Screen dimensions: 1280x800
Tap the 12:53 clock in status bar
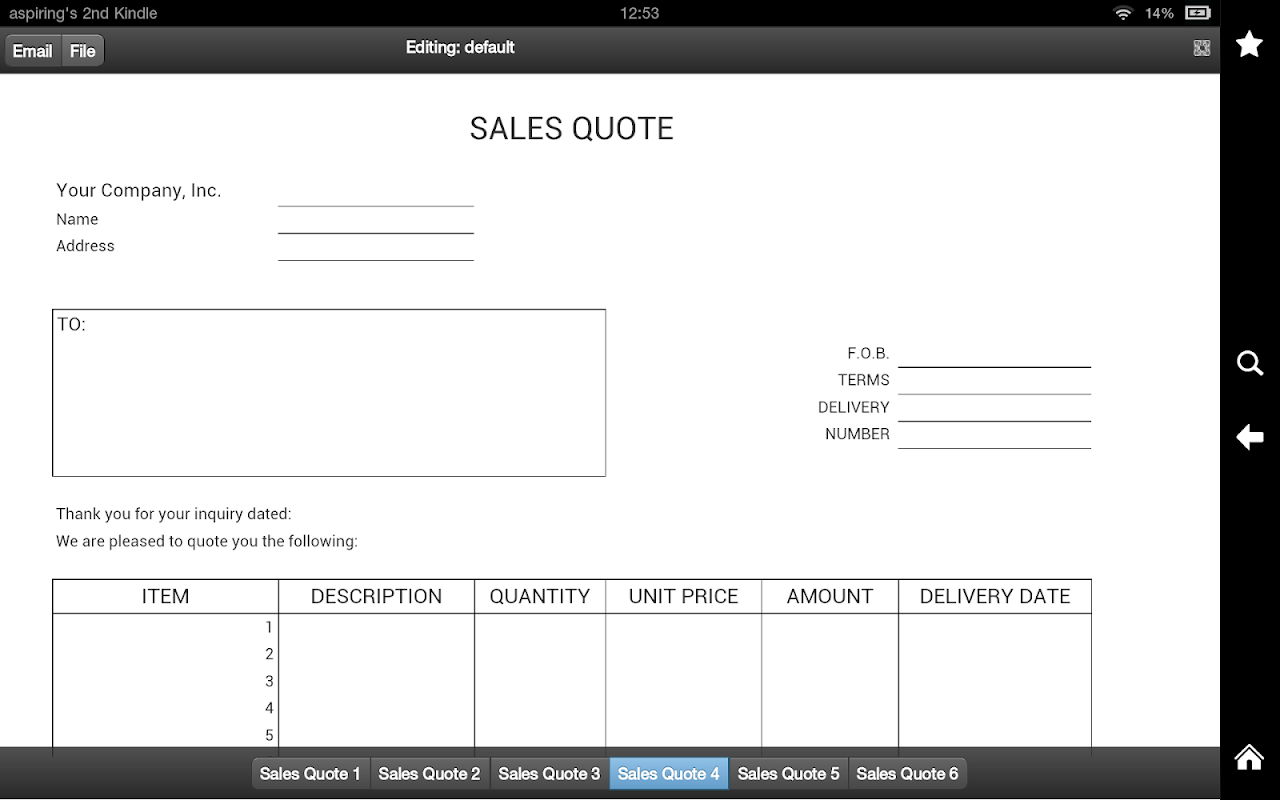(640, 13)
